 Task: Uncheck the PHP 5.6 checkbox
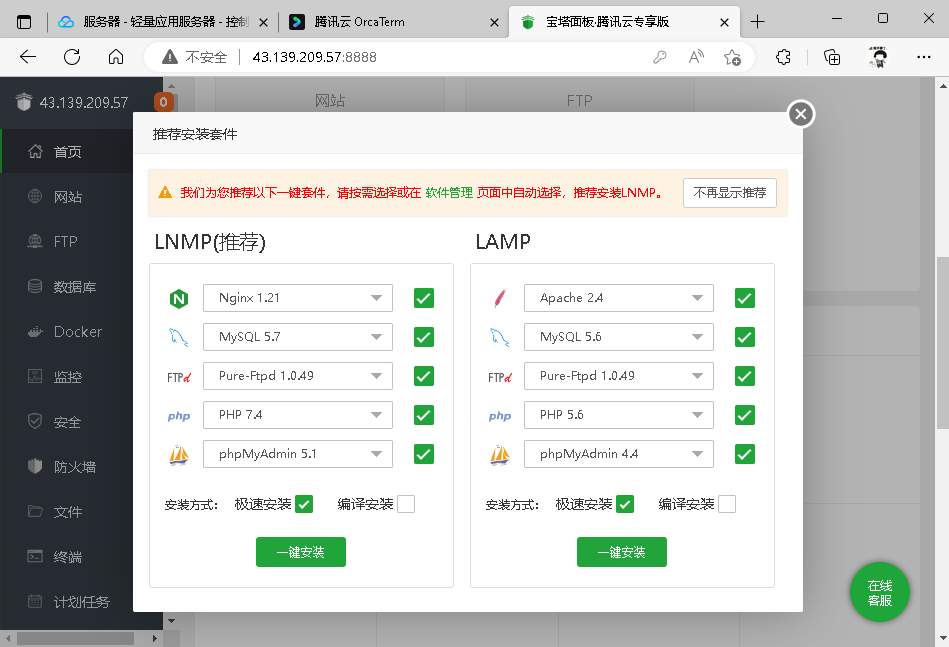744,415
